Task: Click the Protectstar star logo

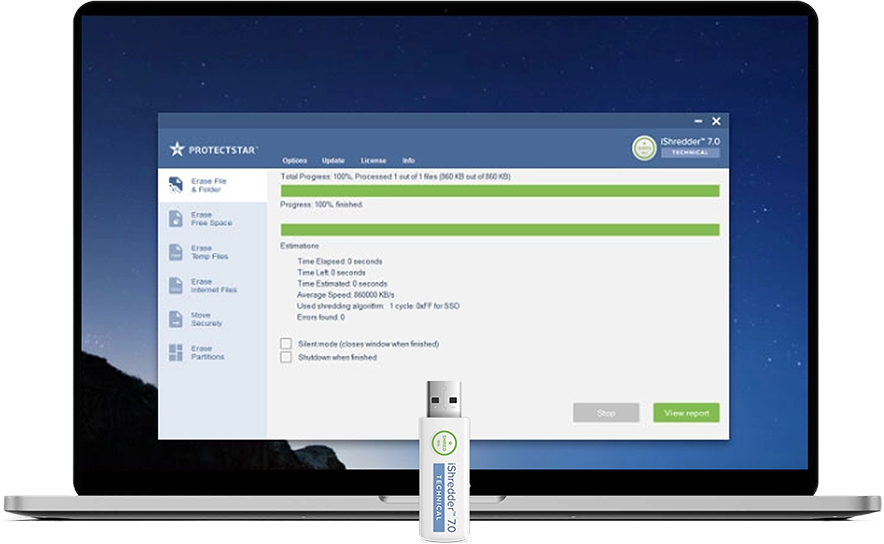Action: click(x=177, y=149)
